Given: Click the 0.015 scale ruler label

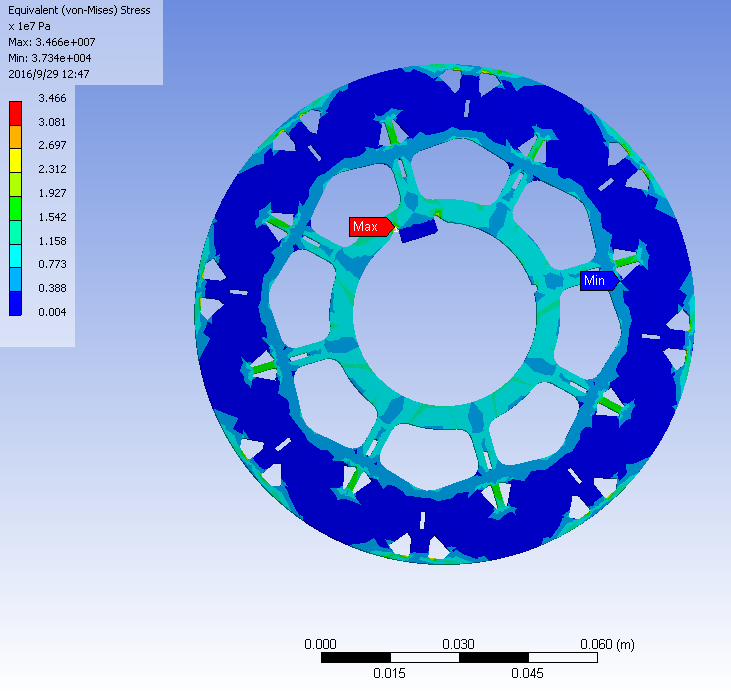Looking at the screenshot, I should click(x=389, y=673).
